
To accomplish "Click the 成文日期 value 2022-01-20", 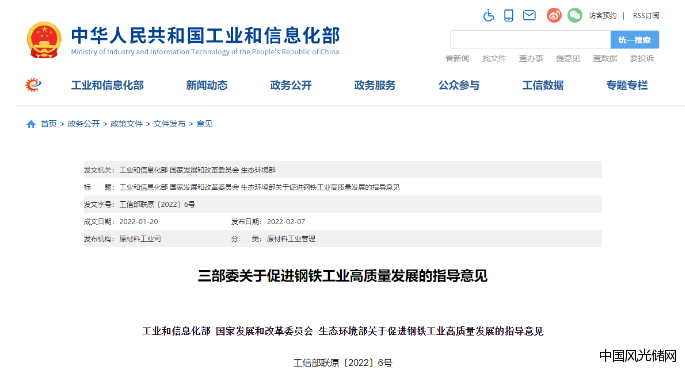I will tap(139, 222).
